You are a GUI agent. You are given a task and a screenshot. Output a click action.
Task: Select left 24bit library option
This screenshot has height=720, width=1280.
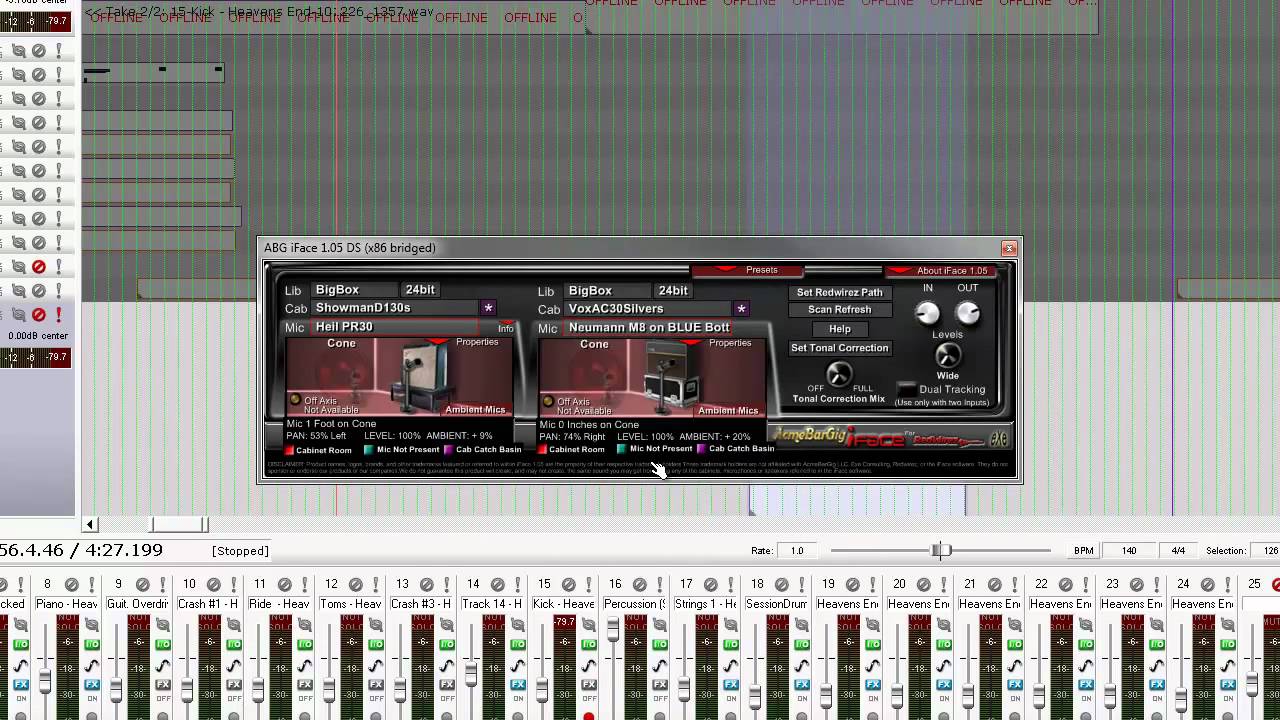[x=420, y=290]
